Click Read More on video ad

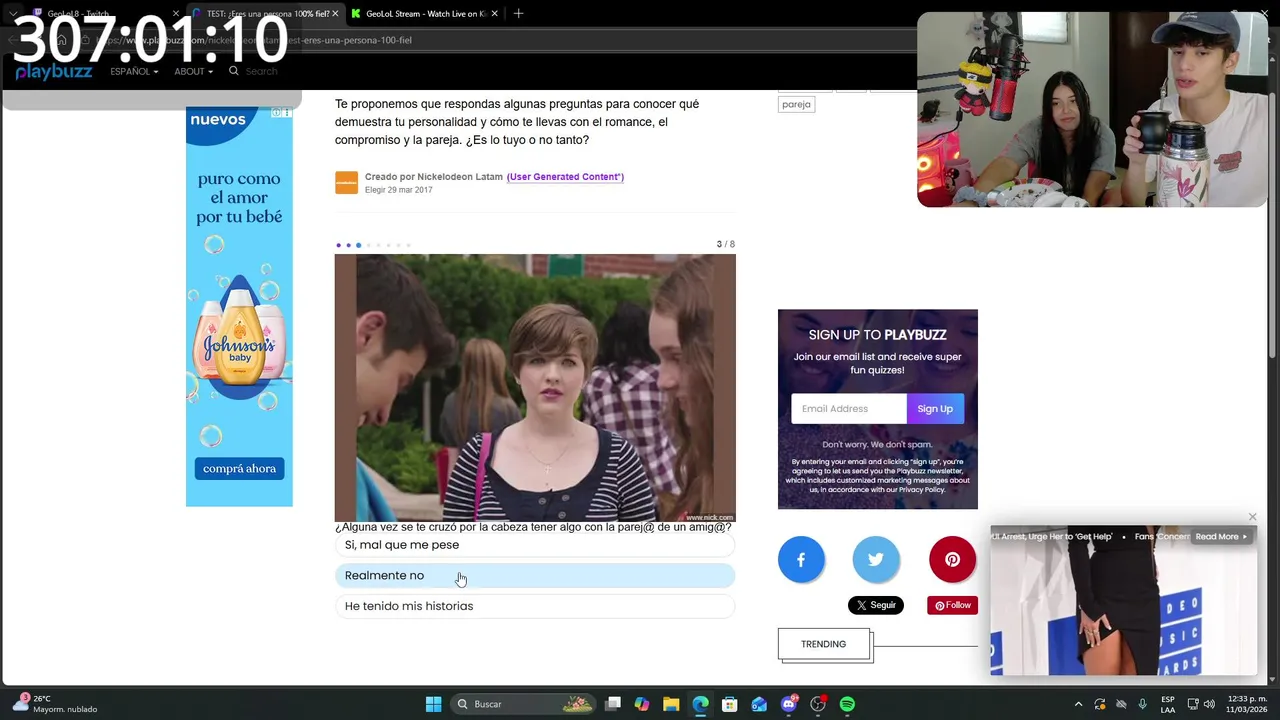[x=1221, y=537]
